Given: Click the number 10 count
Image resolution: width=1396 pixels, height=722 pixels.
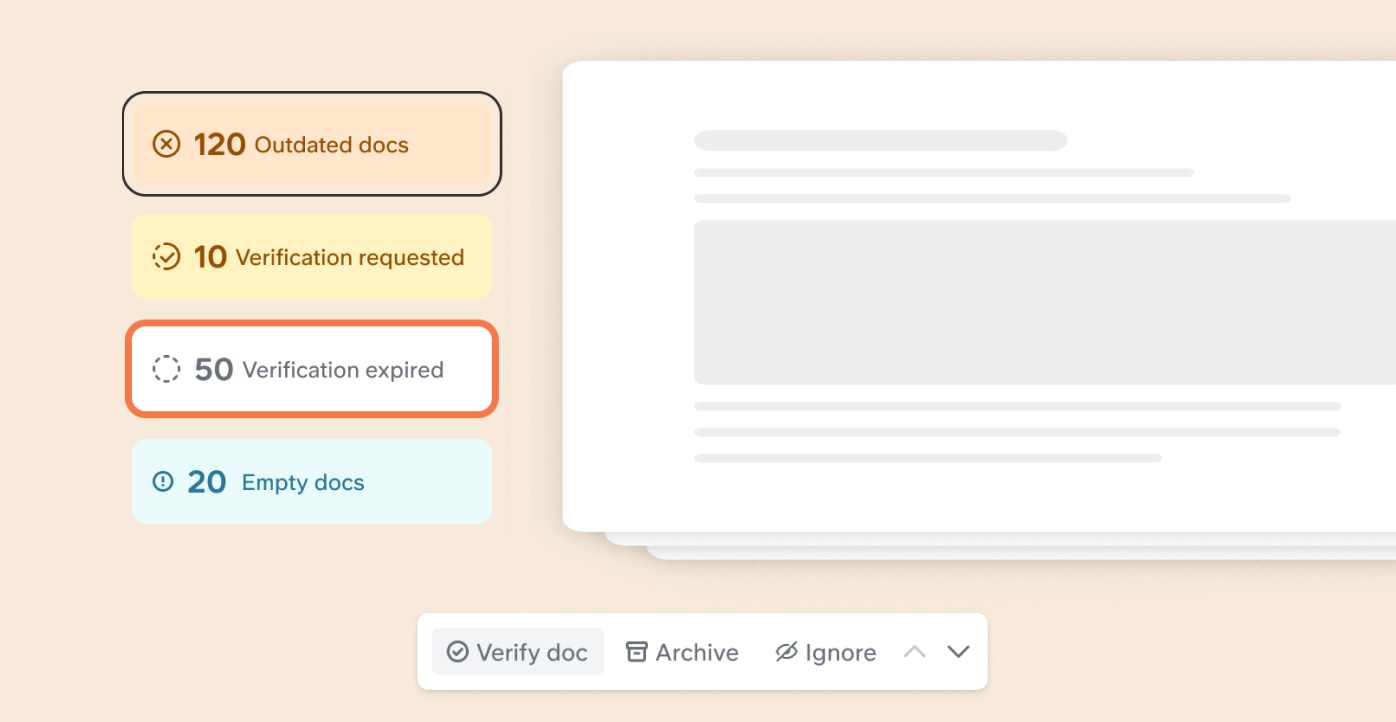Looking at the screenshot, I should (x=210, y=257).
